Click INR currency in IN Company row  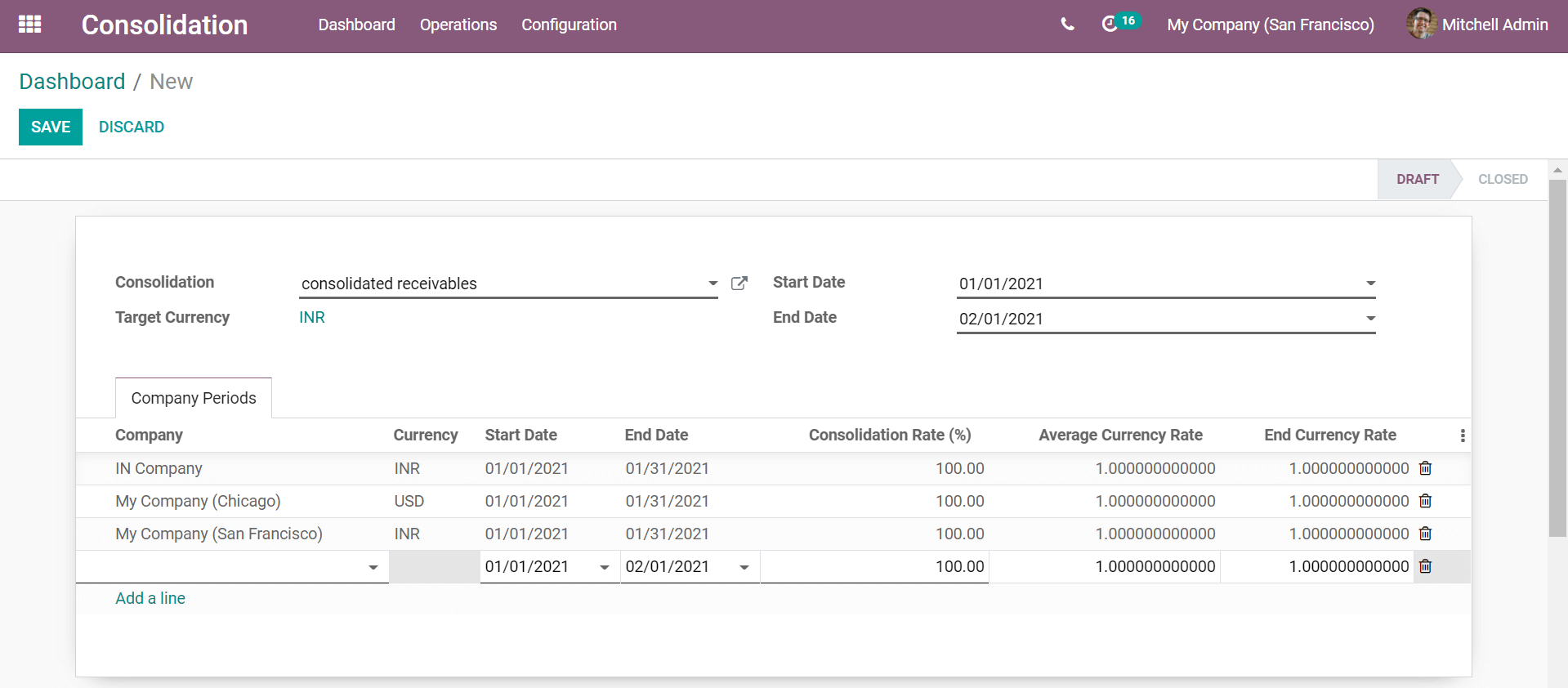pos(407,468)
